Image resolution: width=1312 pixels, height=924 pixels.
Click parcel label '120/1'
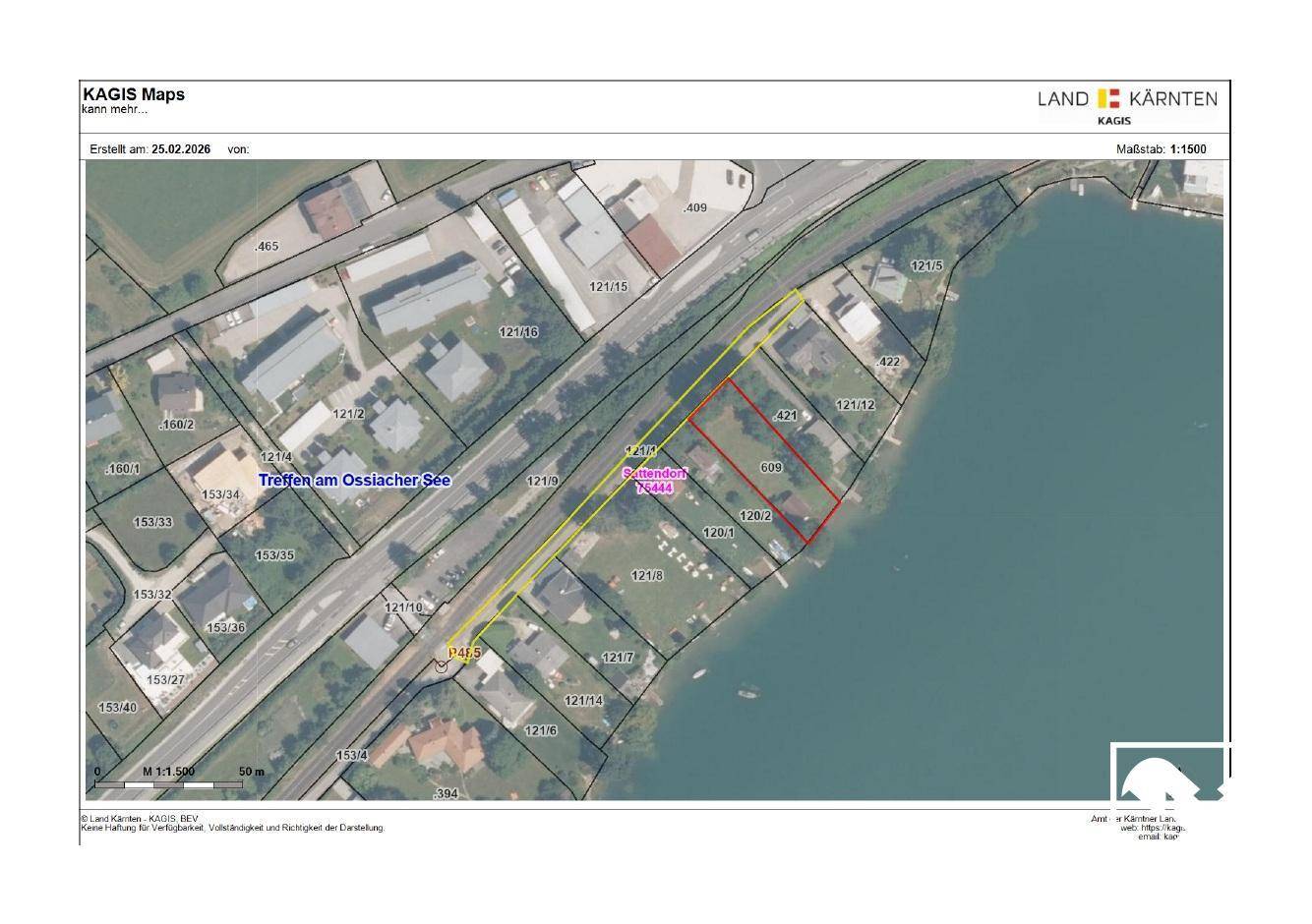pyautogui.click(x=719, y=532)
